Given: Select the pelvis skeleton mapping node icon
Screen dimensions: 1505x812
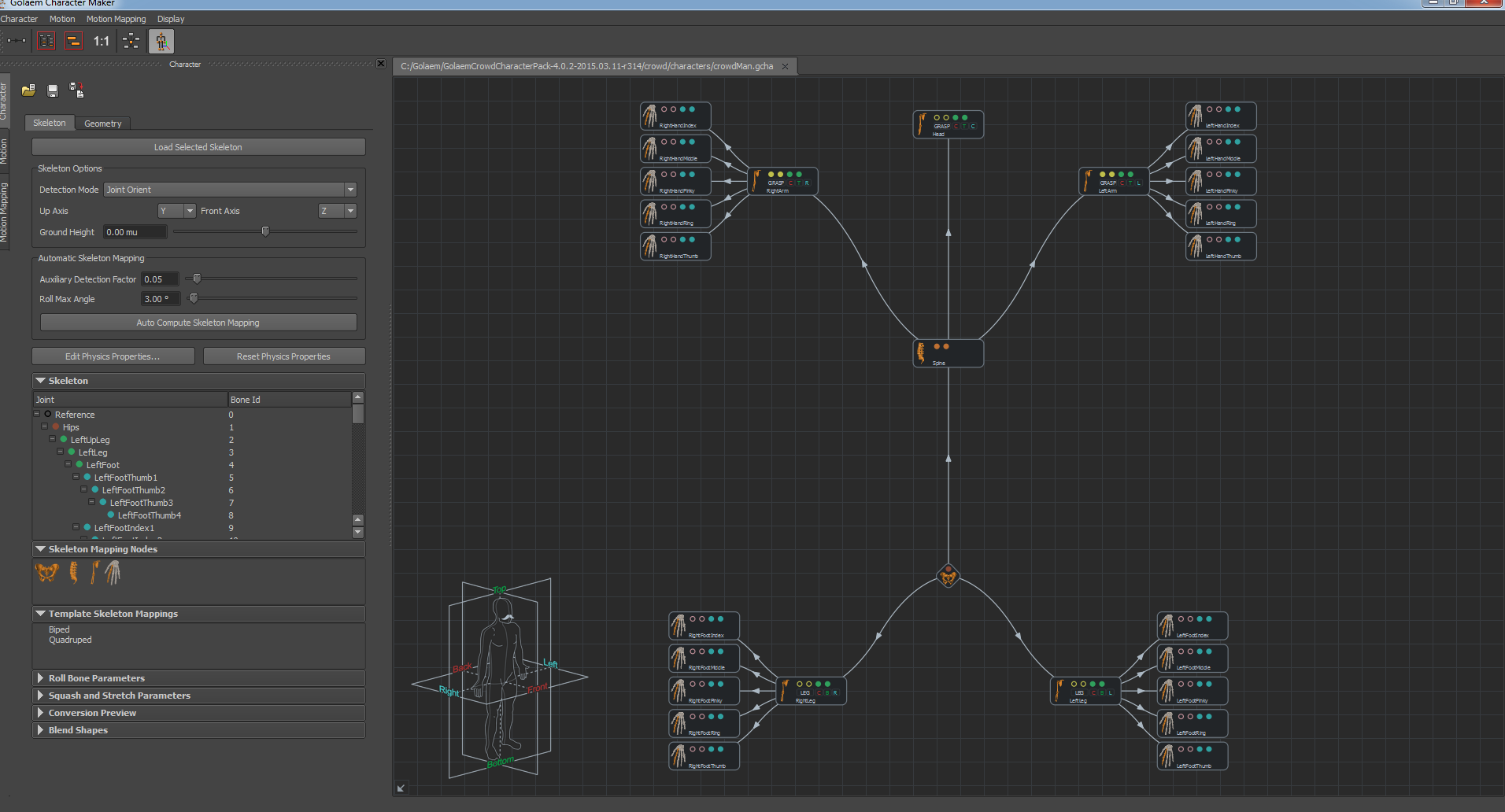Looking at the screenshot, I should [46, 573].
